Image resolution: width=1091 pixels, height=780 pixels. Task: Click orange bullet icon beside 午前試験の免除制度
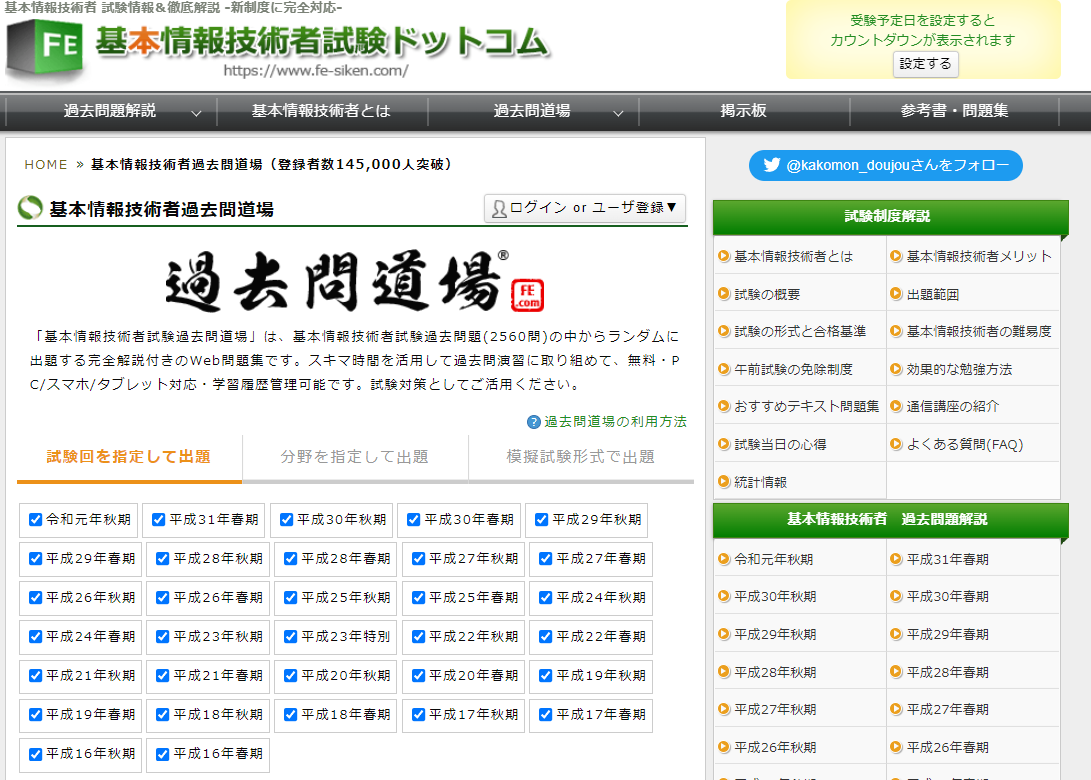tap(724, 369)
